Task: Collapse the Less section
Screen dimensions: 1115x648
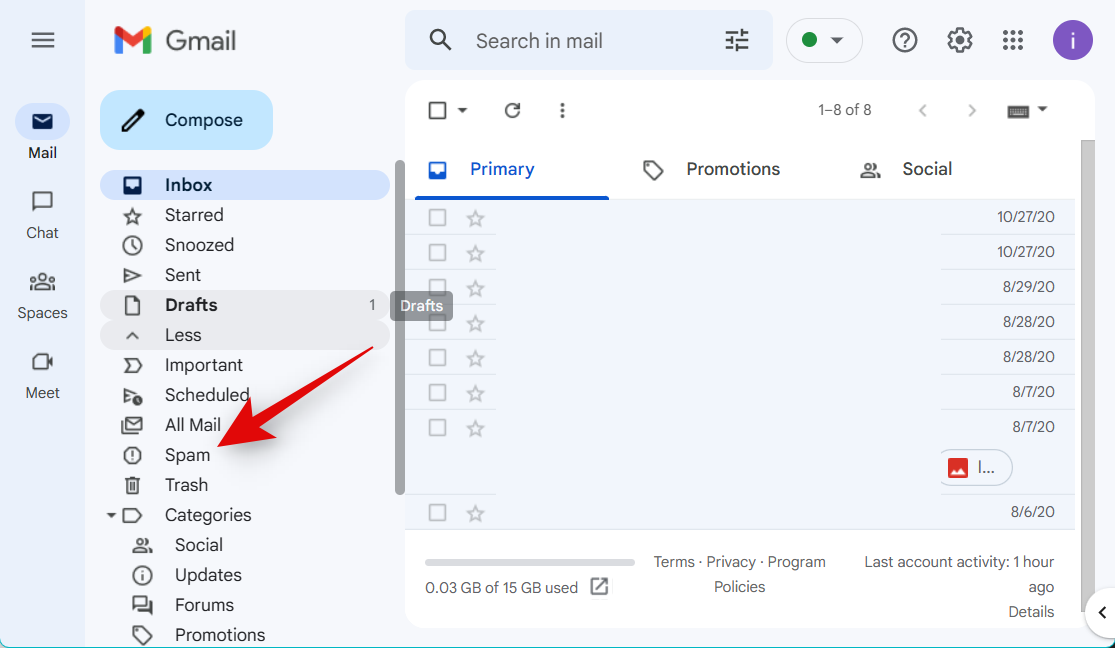Action: click(245, 335)
